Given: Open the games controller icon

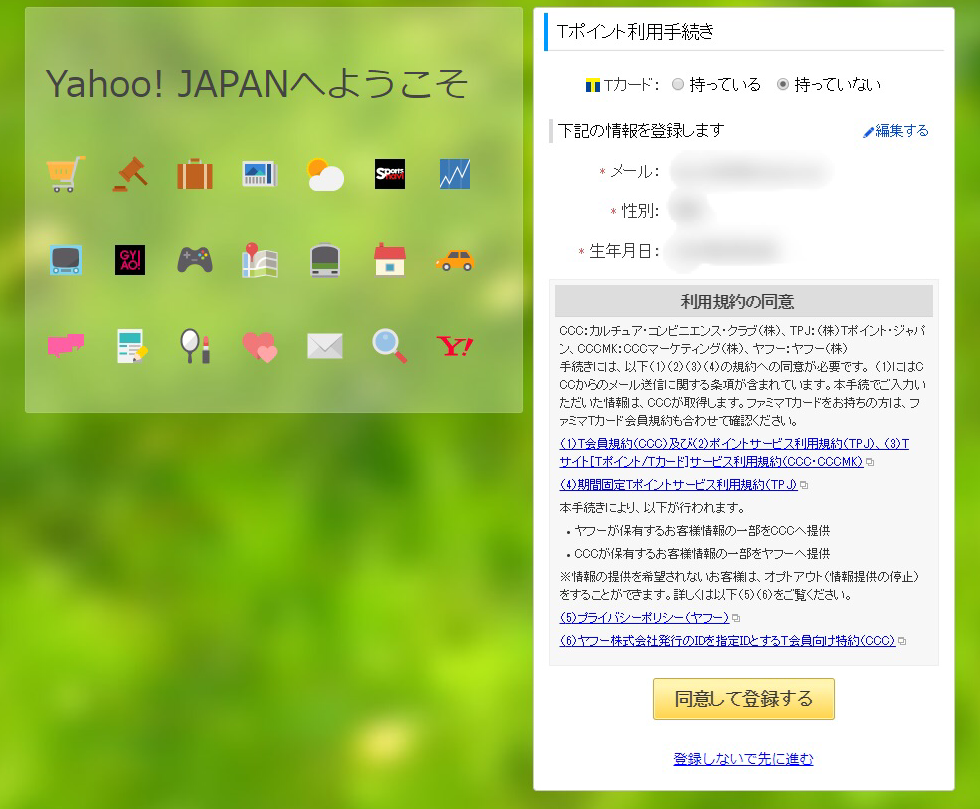Looking at the screenshot, I should [195, 260].
